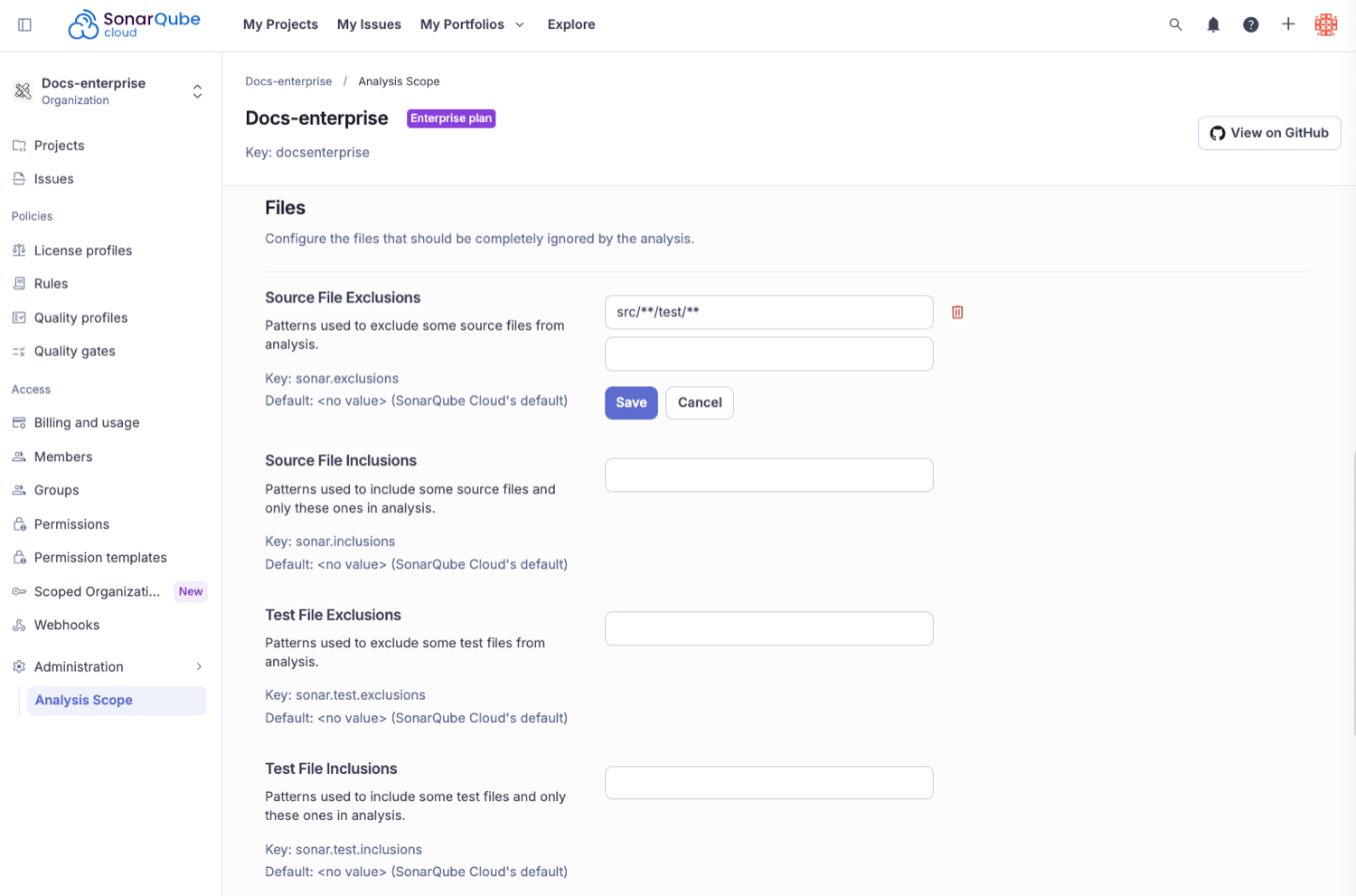Cancel the exclusion changes
Screen dimensions: 1356x896
(x=700, y=403)
